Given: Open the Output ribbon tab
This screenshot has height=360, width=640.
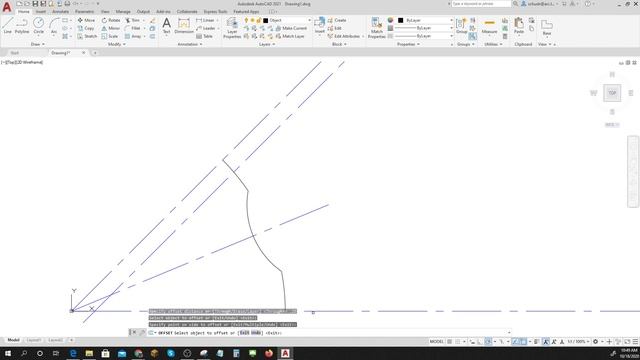Looking at the screenshot, I should click(143, 12).
